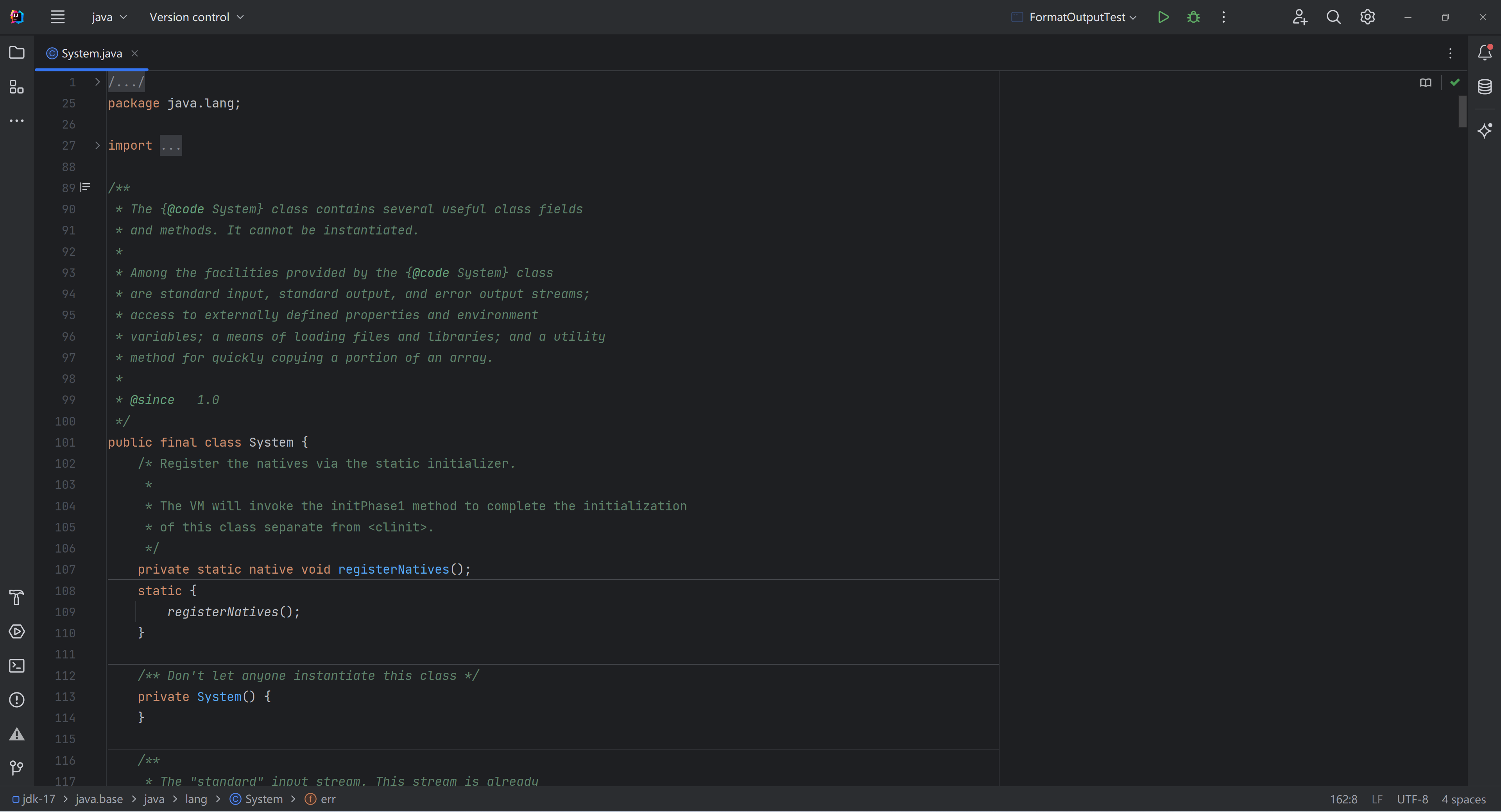Open the Problems tool window
Screen dimensions: 1501x812
[17, 700]
